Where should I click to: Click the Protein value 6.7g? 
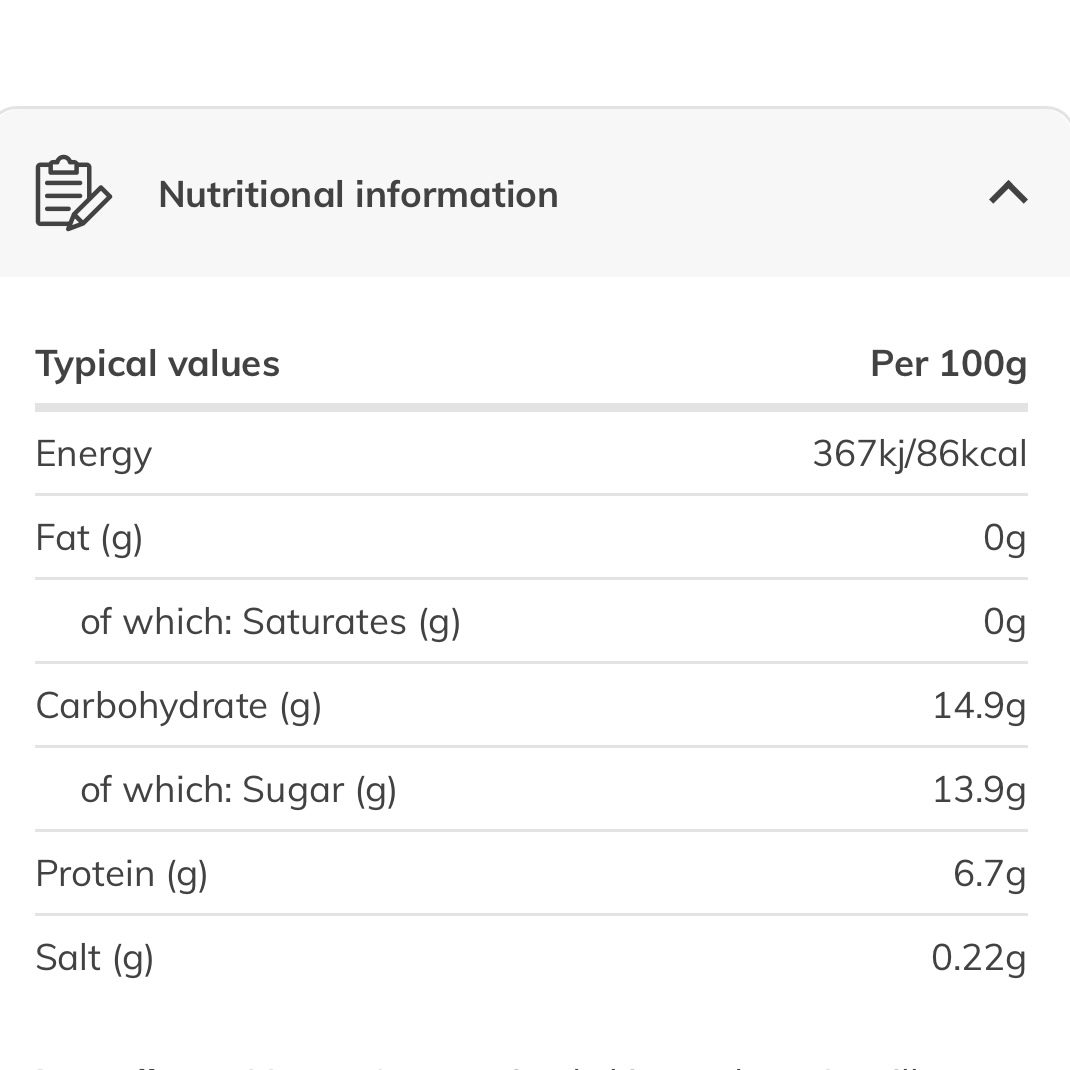[x=989, y=874]
